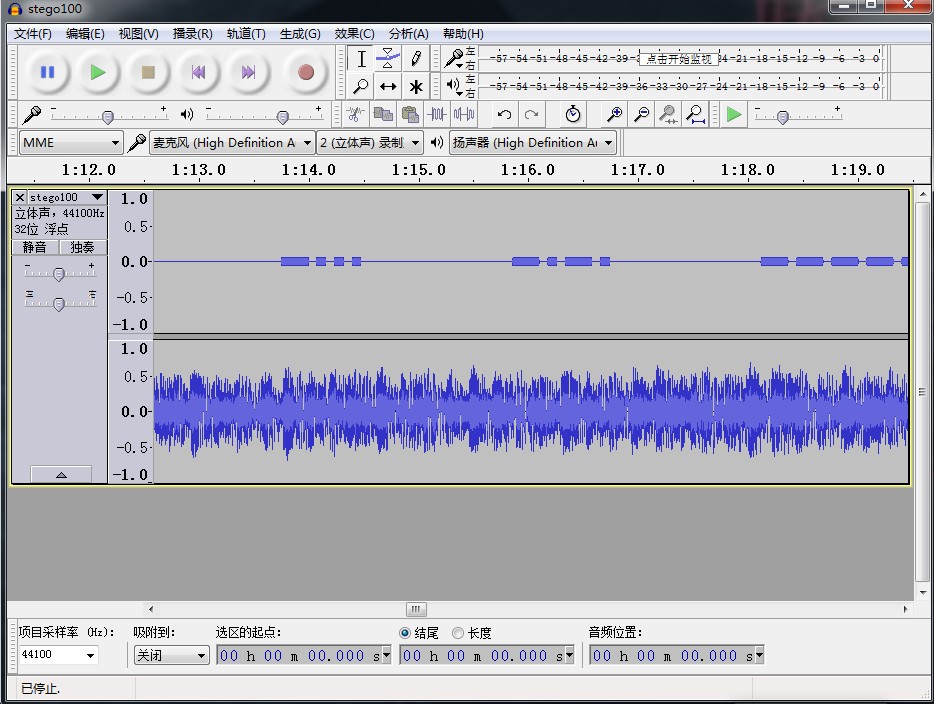Click the track pan slider handle
This screenshot has width=934, height=704.
(x=58, y=304)
